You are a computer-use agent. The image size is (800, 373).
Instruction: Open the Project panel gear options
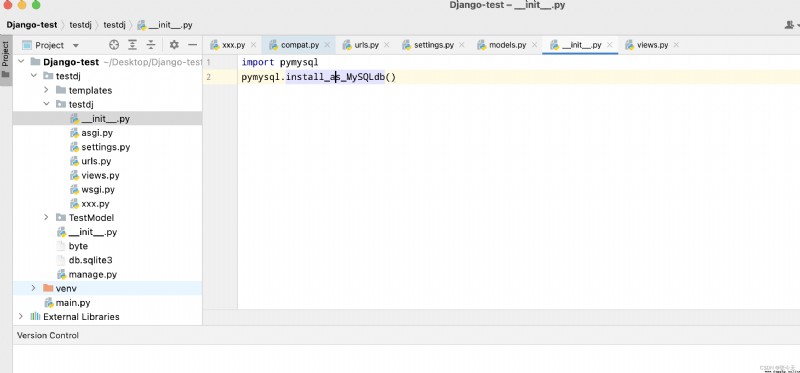pos(174,45)
